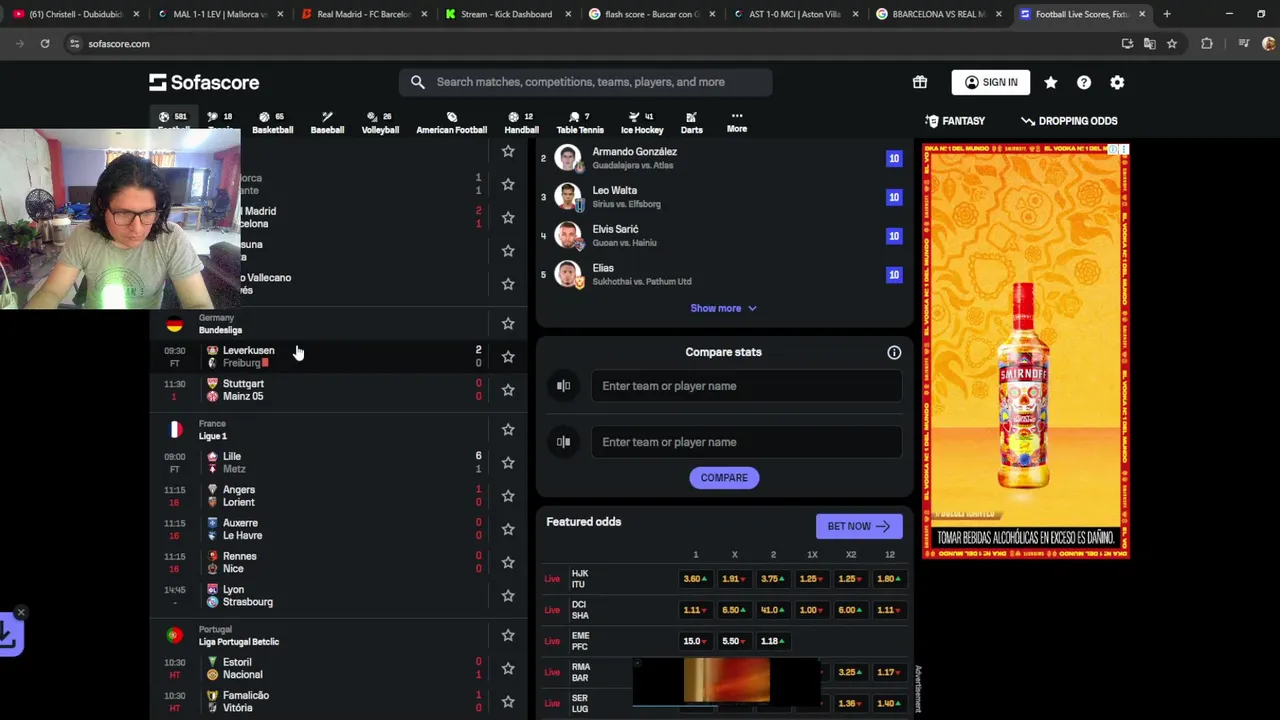
Task: Click first compare slot team-player icon
Action: [x=564, y=386]
